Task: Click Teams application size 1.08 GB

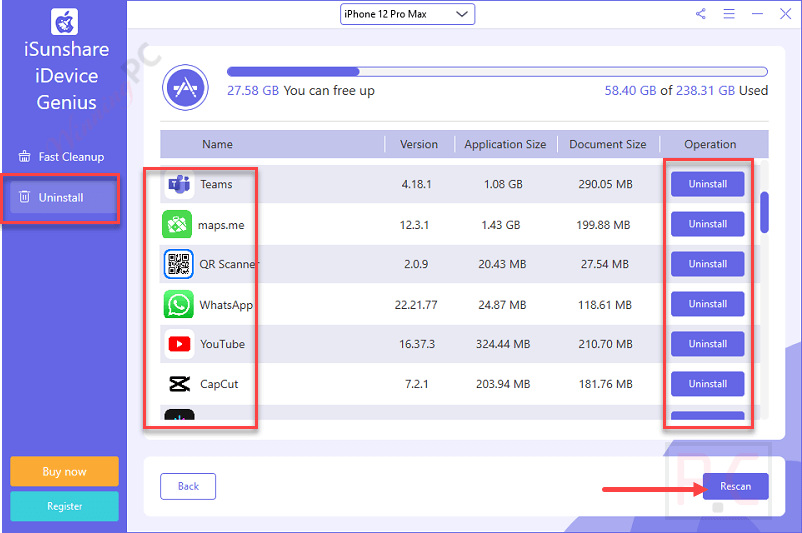Action: click(x=503, y=184)
